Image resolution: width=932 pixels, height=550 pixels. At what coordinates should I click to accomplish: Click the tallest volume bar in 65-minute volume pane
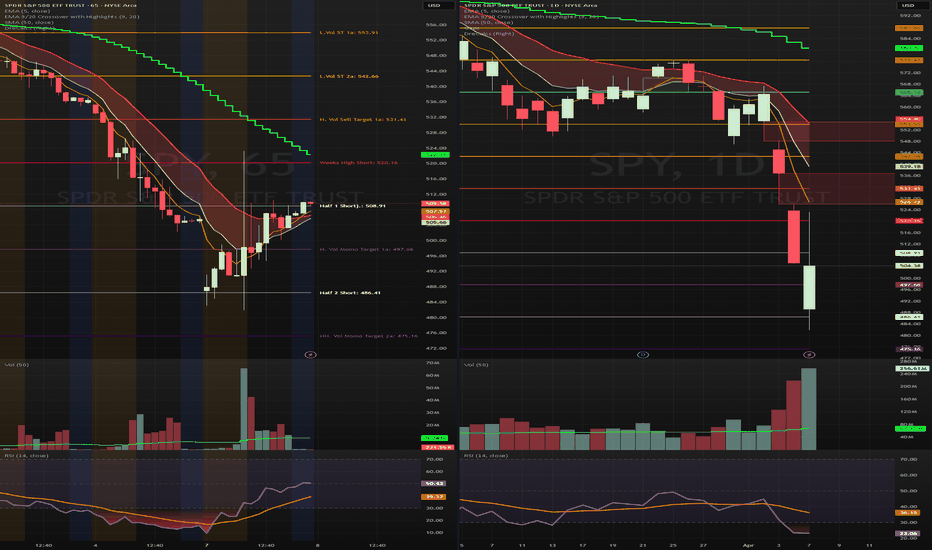tap(244, 409)
